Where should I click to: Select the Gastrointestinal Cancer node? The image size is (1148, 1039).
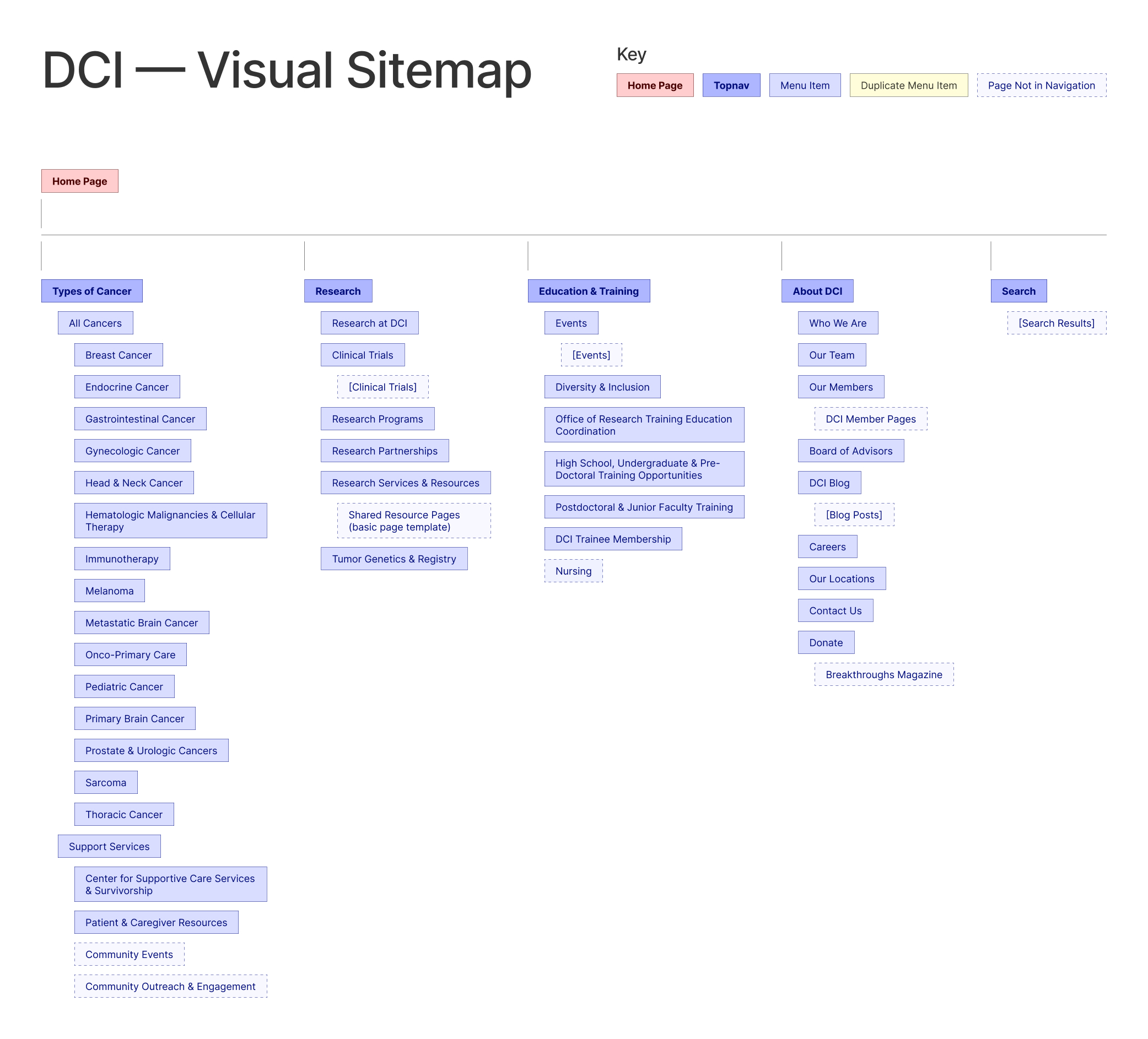(x=140, y=419)
